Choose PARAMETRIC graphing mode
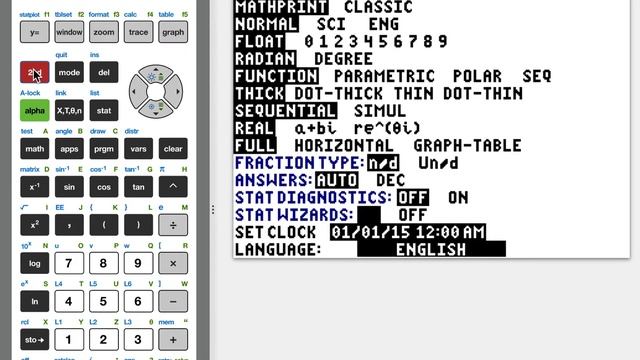This screenshot has height=360, width=640. (x=384, y=76)
